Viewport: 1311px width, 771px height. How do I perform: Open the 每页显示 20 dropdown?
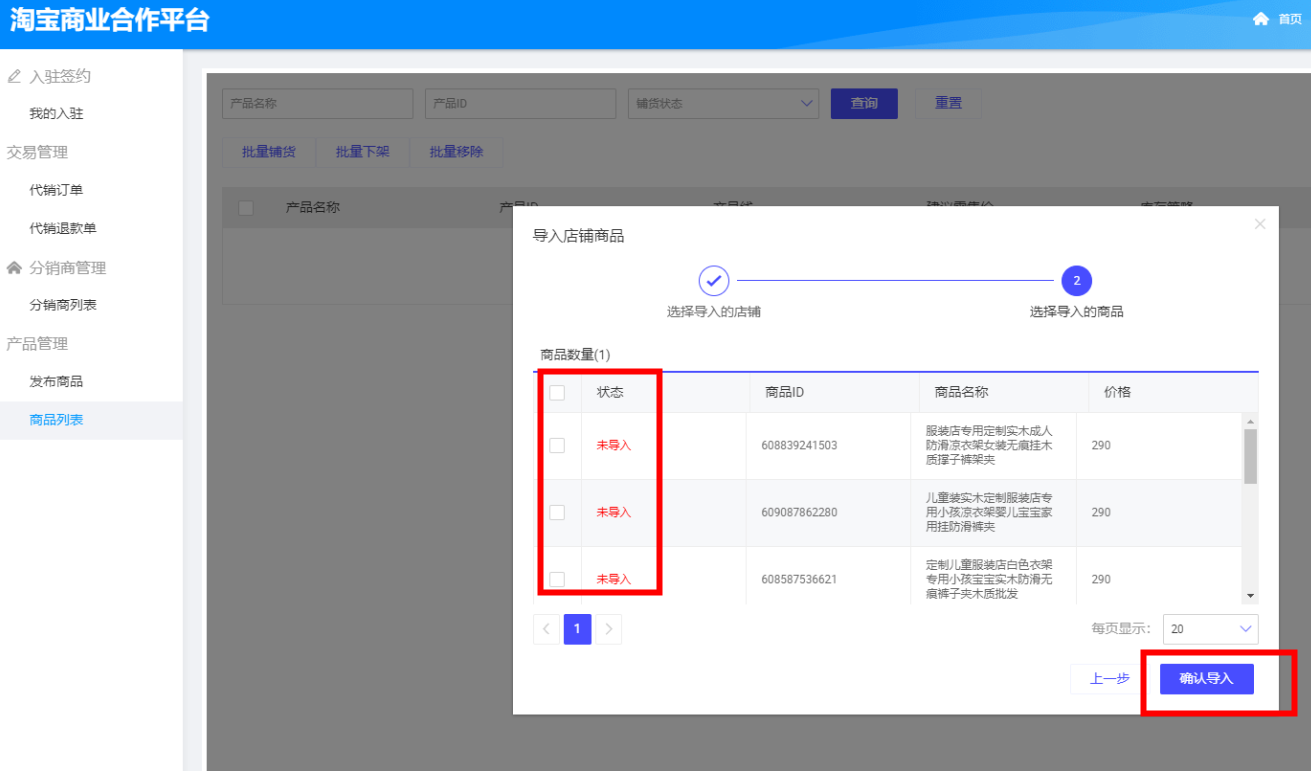[x=1211, y=629]
